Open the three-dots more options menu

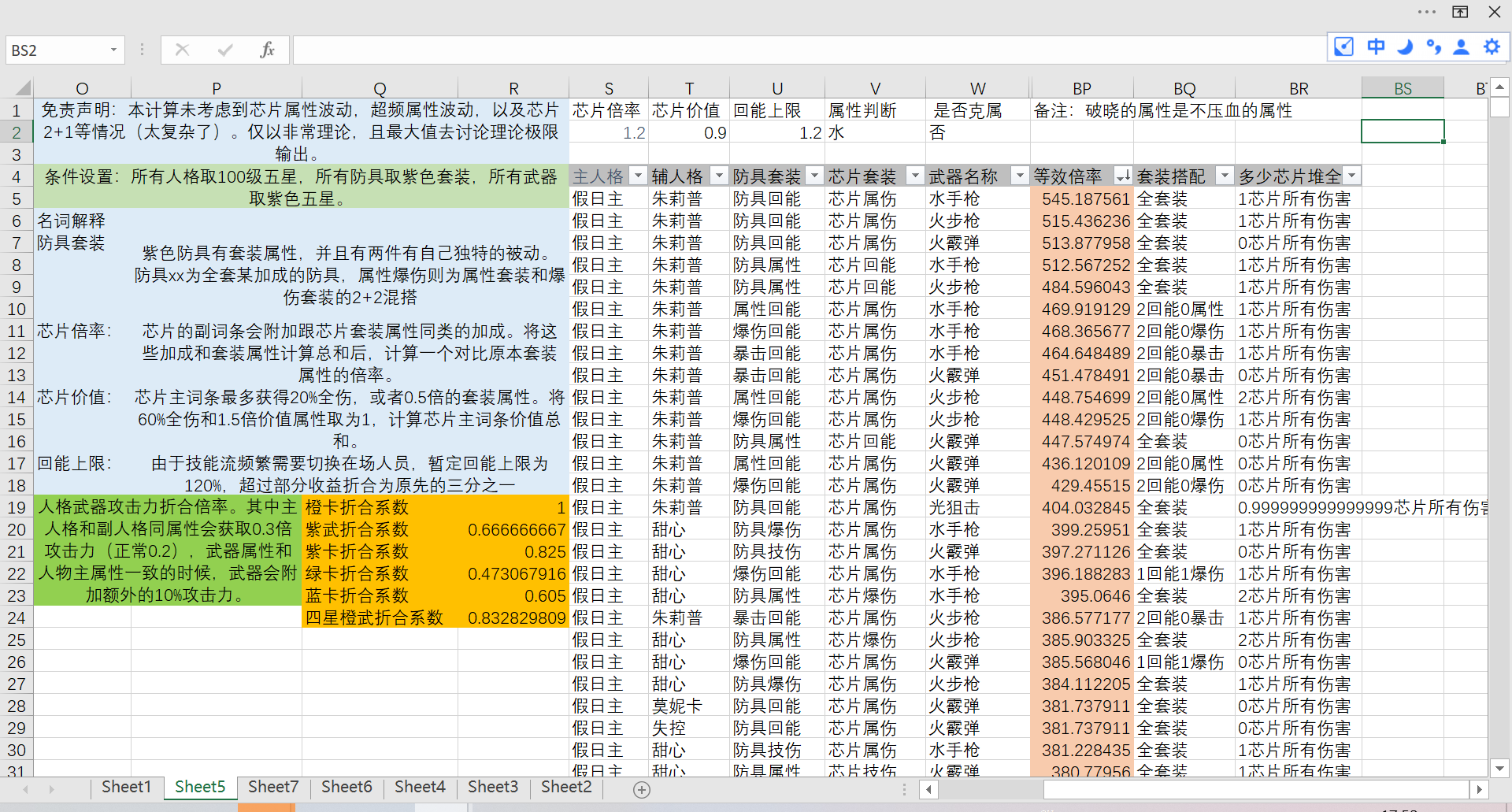click(1427, 12)
